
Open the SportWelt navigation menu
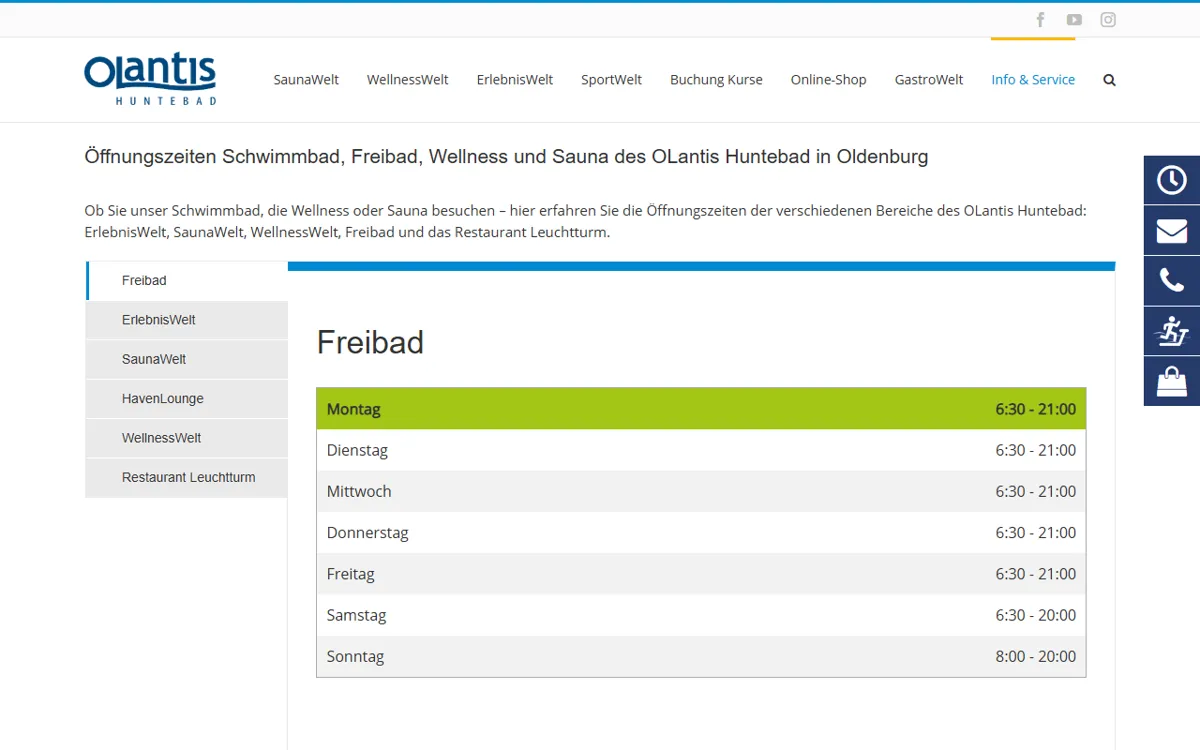(611, 80)
